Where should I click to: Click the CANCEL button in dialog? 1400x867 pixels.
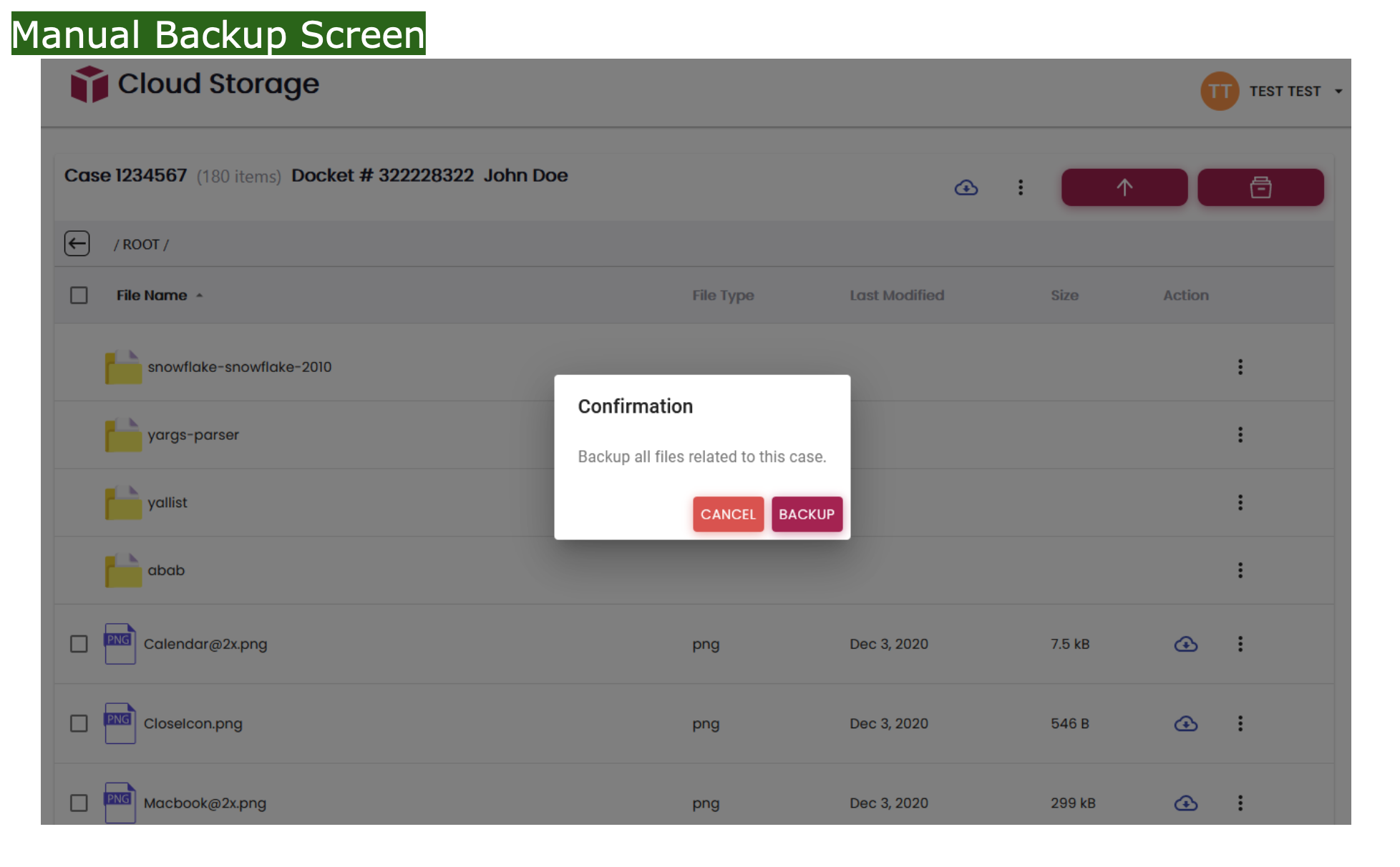click(x=728, y=514)
